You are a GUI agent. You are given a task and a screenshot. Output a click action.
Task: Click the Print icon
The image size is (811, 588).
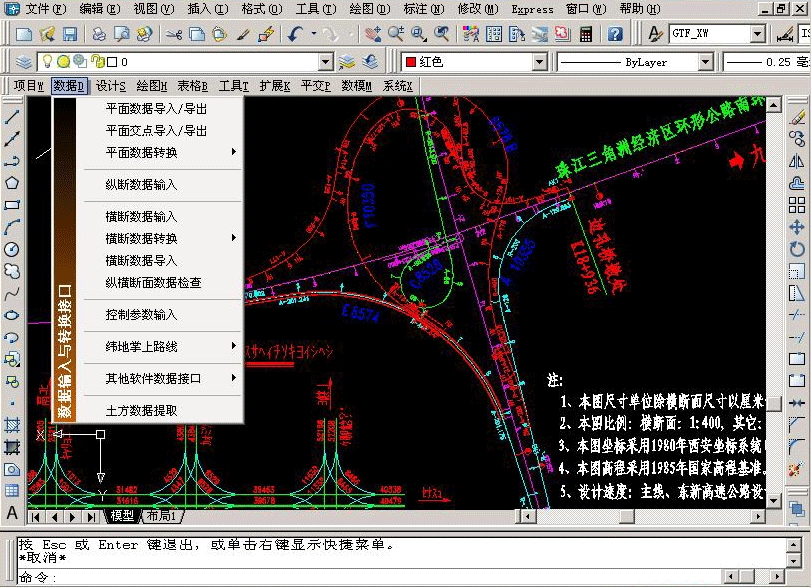tap(99, 34)
